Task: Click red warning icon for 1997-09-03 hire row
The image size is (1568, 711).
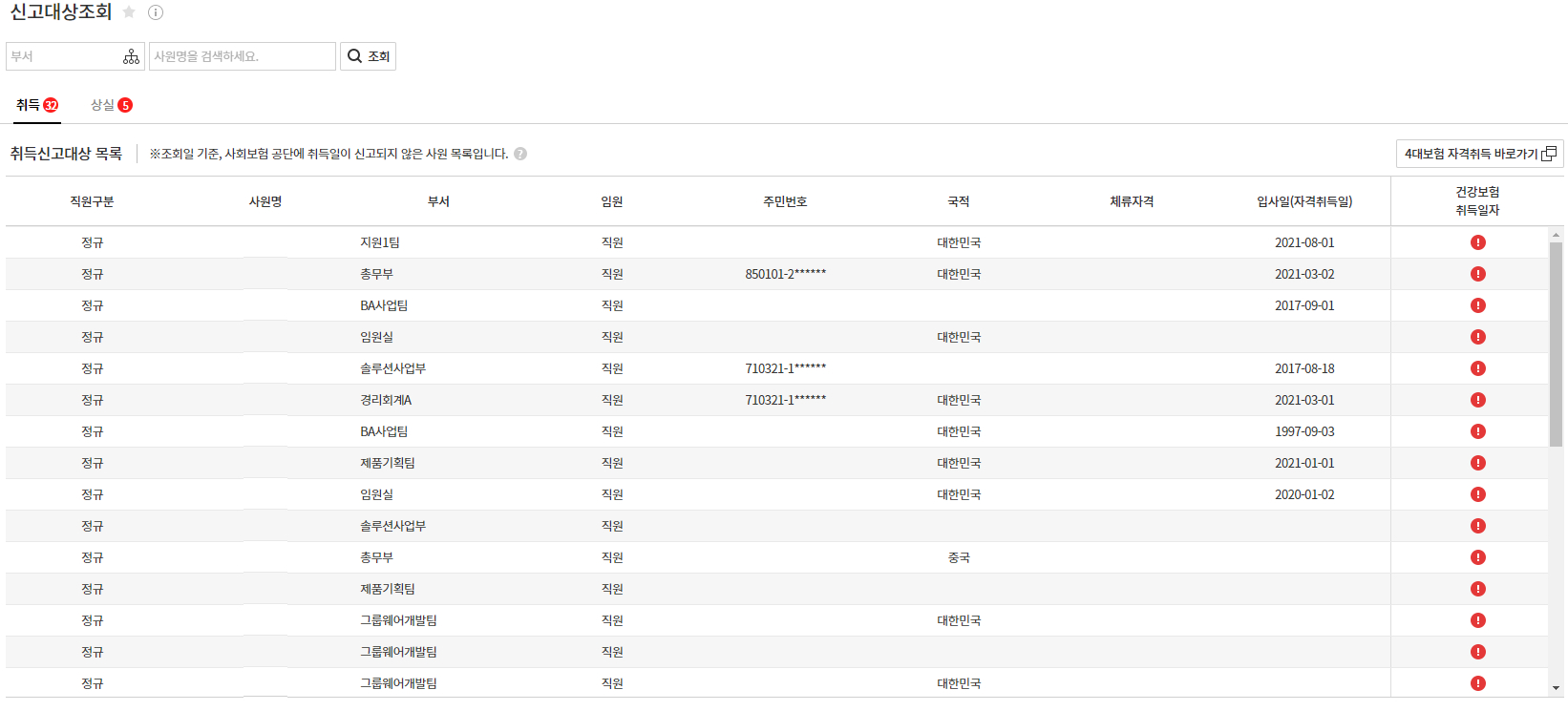Action: click(x=1477, y=431)
